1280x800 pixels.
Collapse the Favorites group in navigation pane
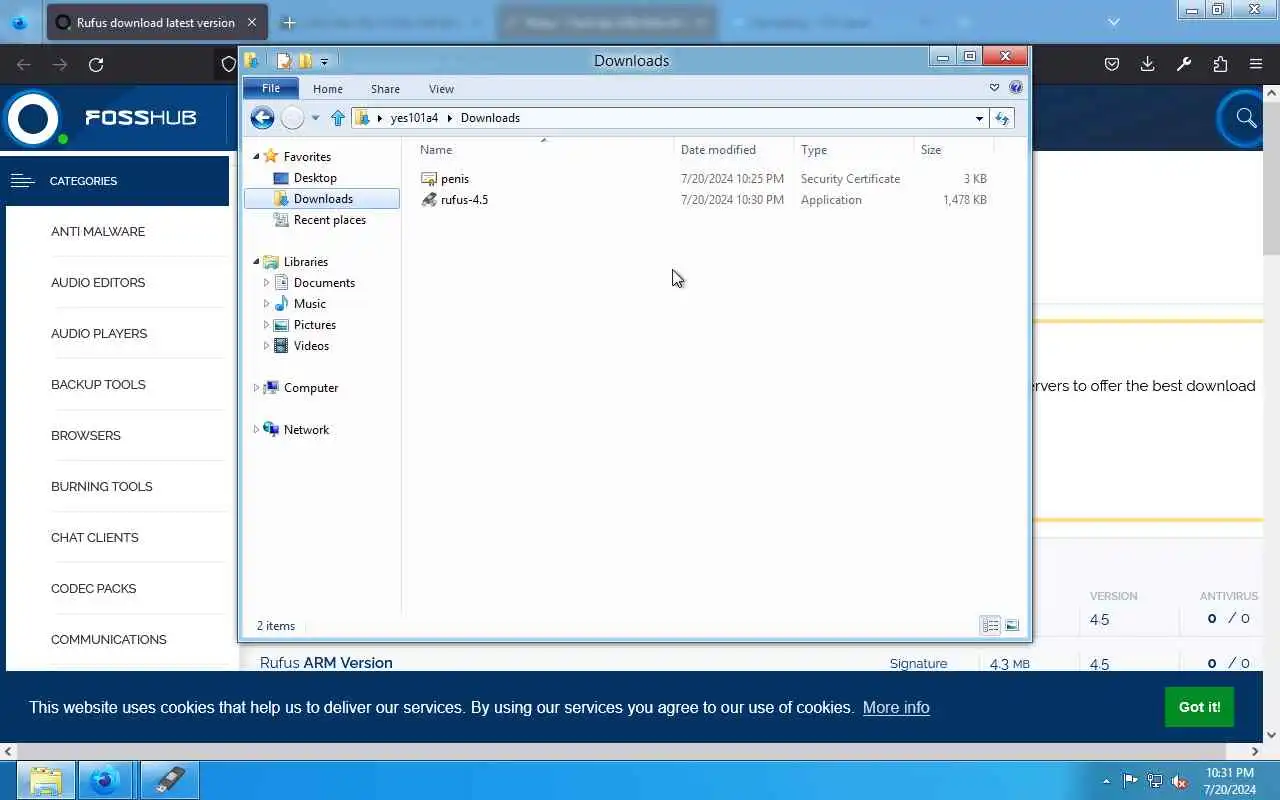coord(256,156)
